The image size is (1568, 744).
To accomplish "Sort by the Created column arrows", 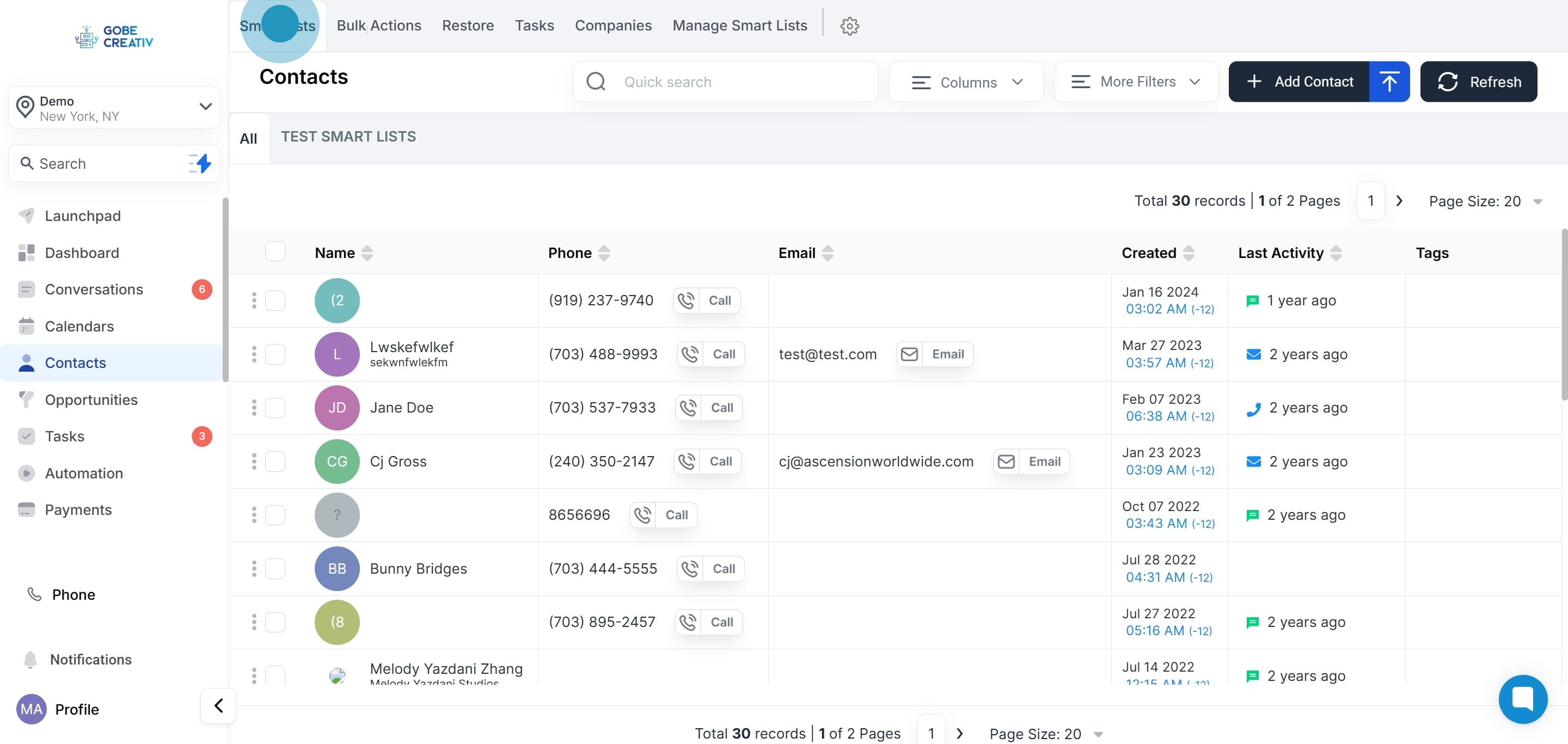I will pos(1188,253).
